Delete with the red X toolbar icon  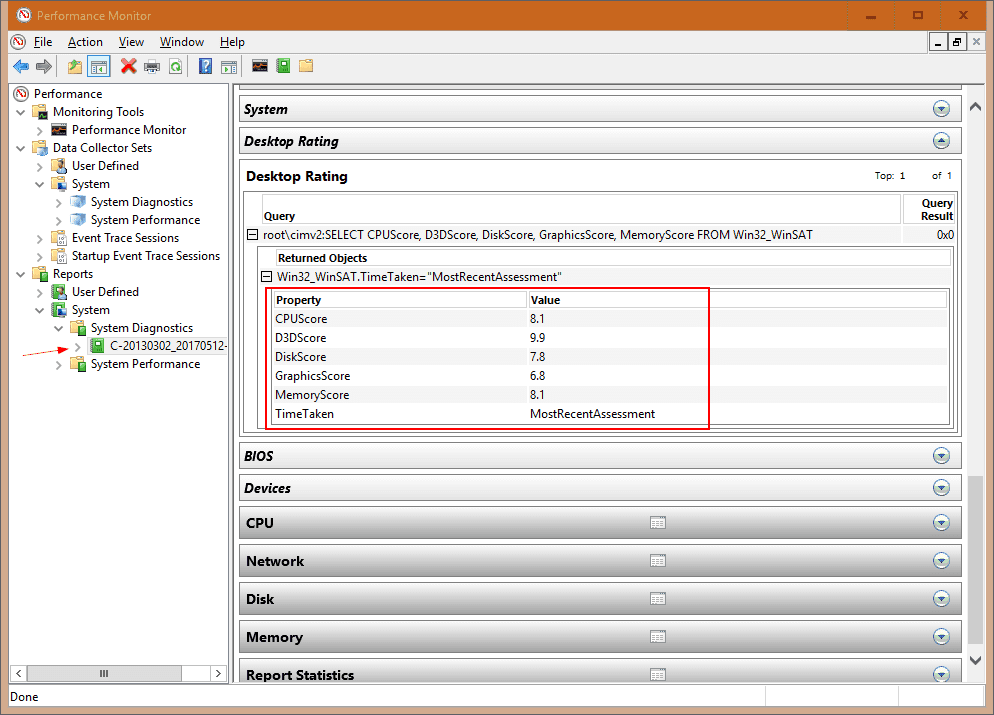(x=129, y=66)
